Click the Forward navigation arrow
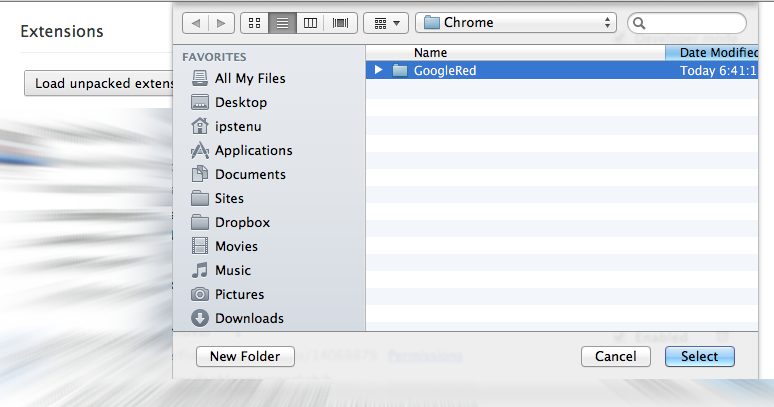Viewport: 774px width, 407px height. pos(220,22)
